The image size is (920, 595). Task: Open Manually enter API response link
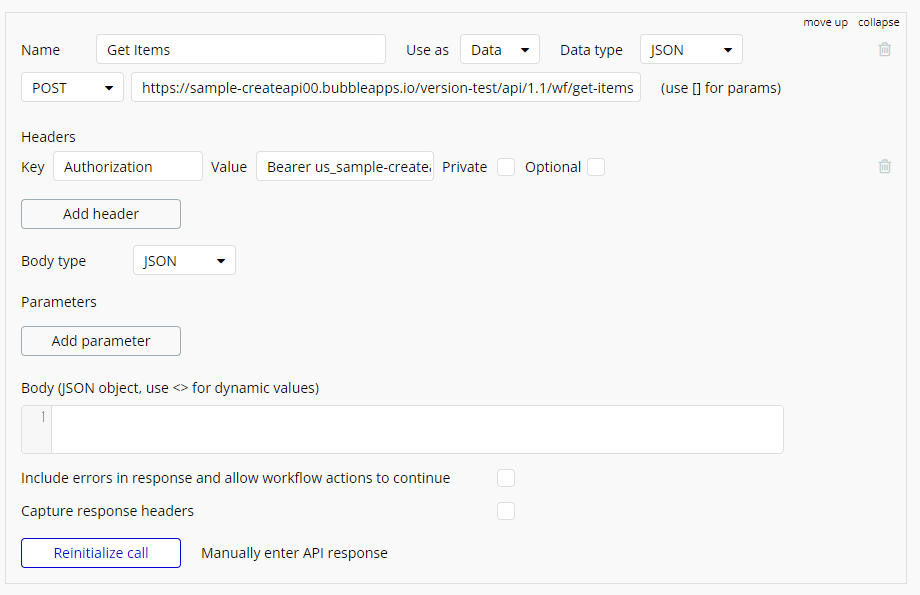pyautogui.click(x=294, y=553)
